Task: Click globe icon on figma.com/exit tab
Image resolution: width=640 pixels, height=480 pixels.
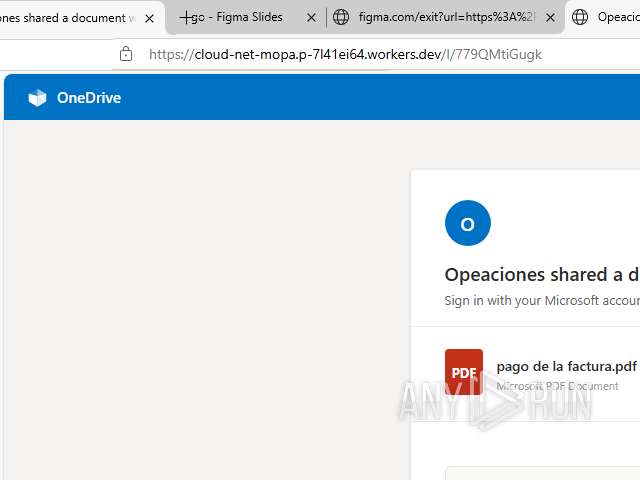Action: pyautogui.click(x=341, y=17)
